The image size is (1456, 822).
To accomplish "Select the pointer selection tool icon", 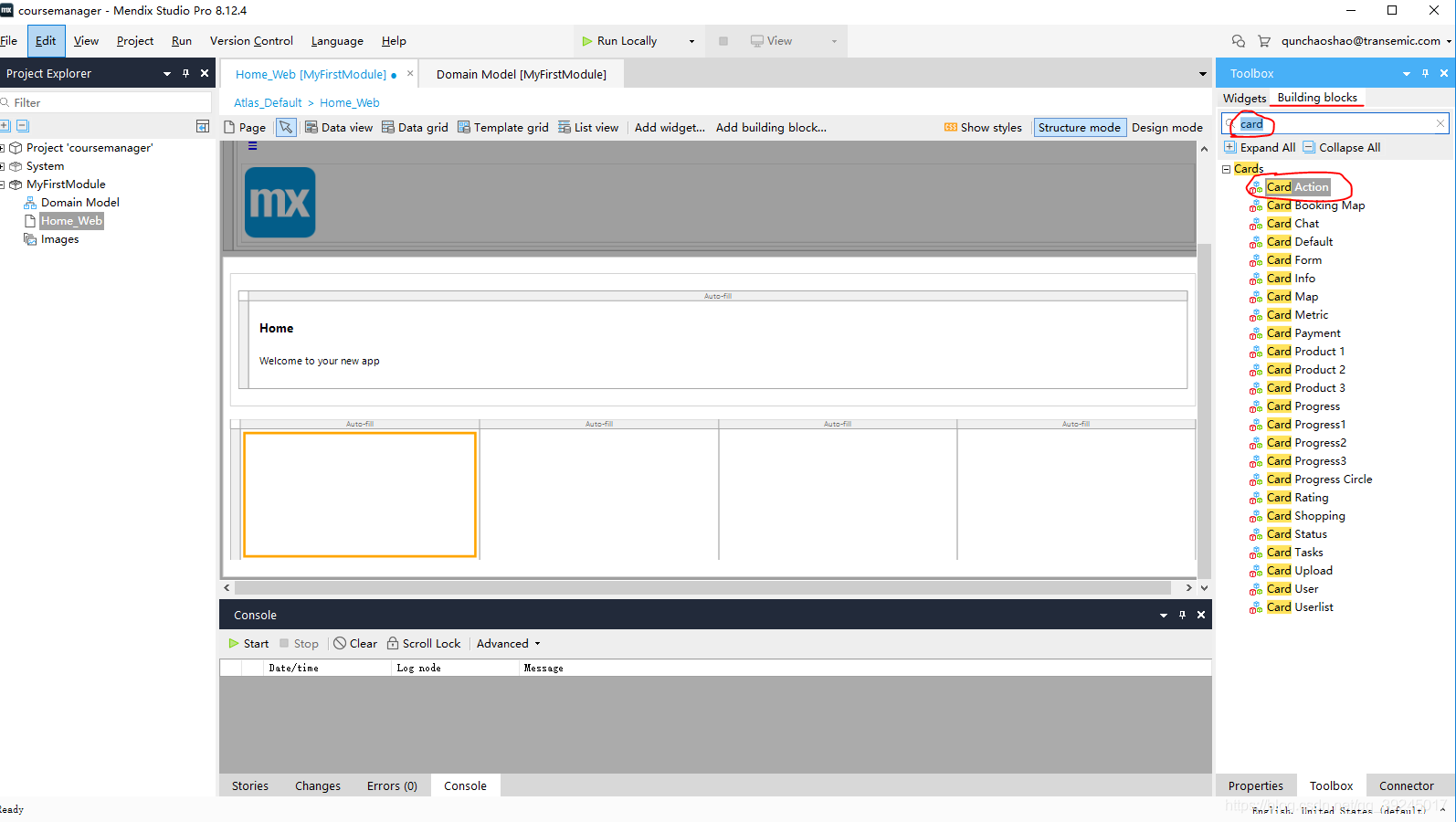I will tap(286, 128).
